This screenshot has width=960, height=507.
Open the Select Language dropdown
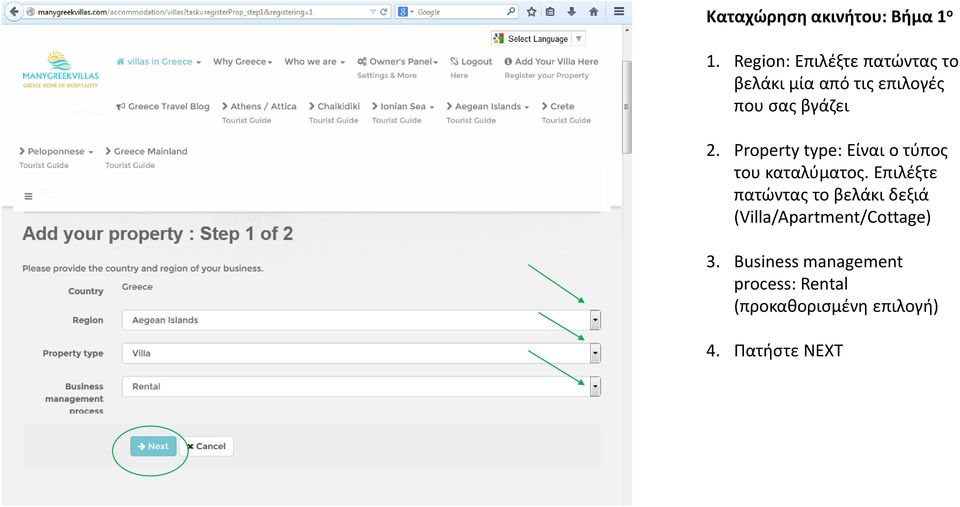coord(538,39)
